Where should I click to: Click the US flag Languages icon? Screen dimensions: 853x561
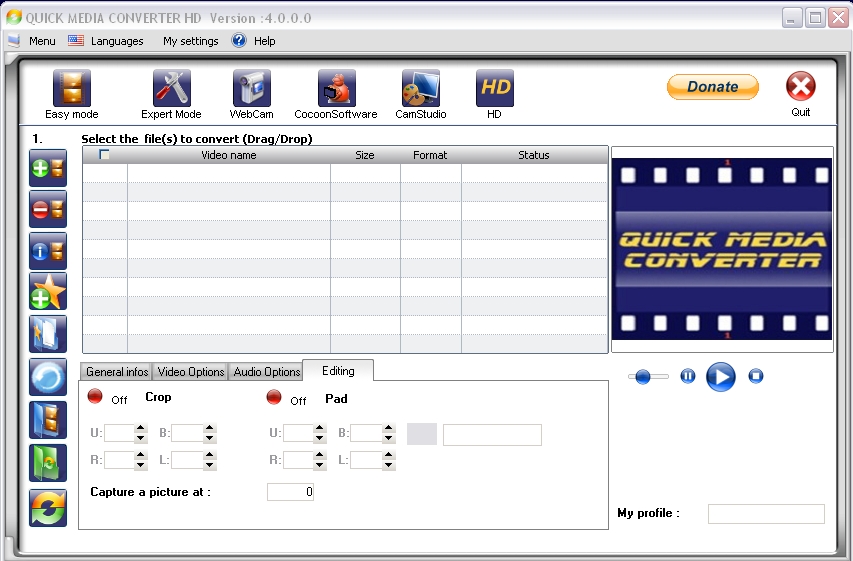[76, 40]
